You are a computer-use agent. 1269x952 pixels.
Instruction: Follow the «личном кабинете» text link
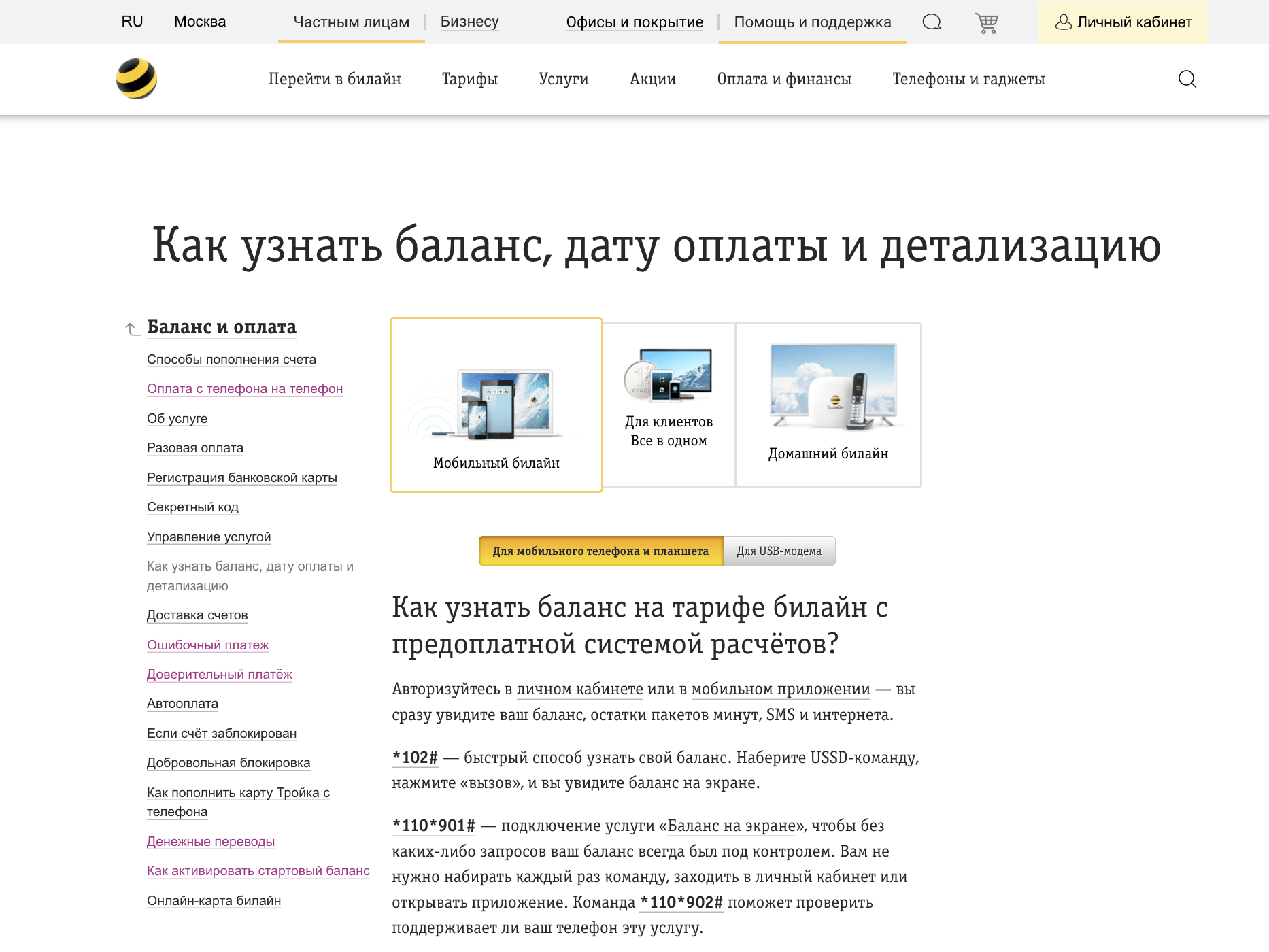click(x=579, y=689)
